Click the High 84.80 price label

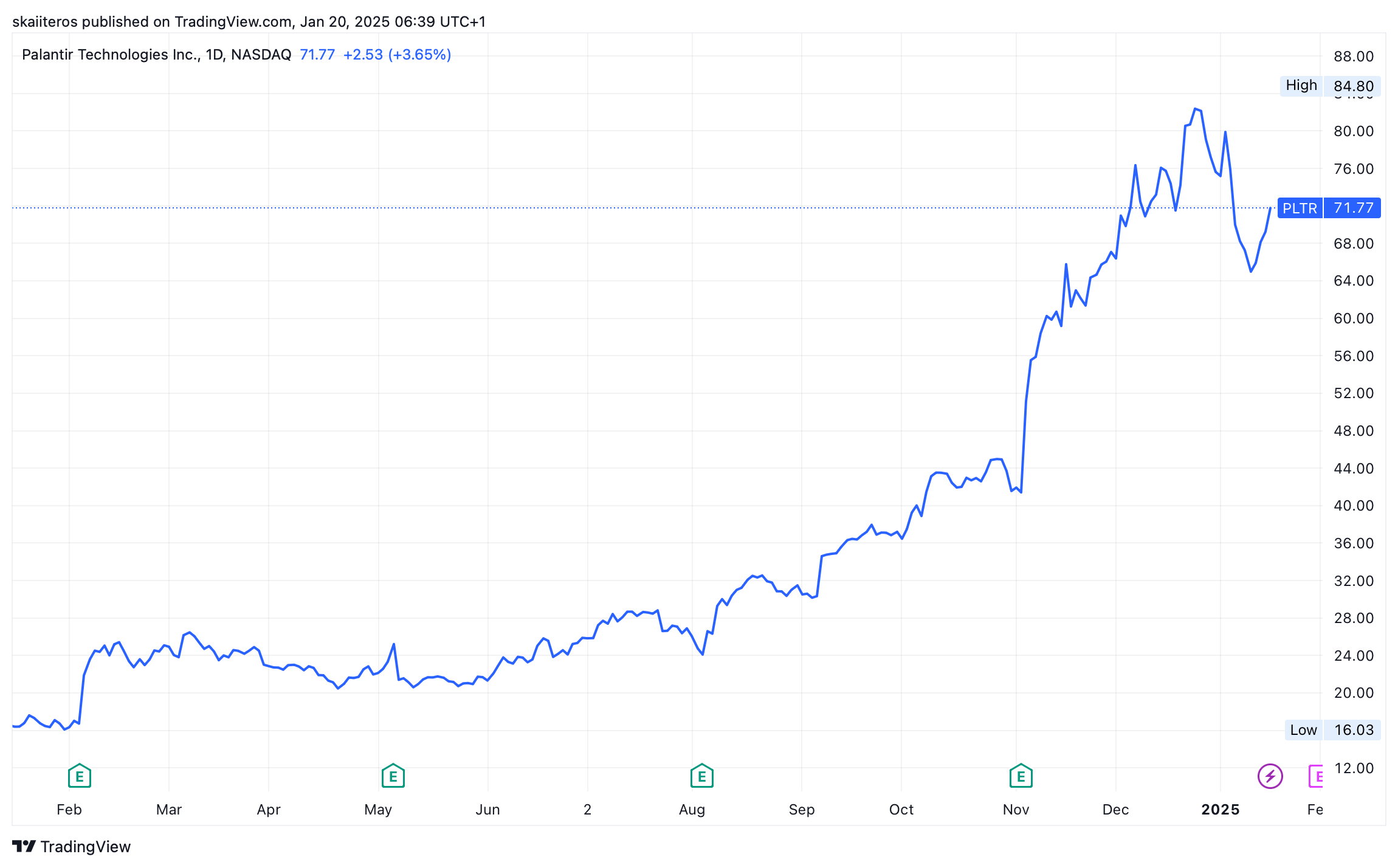1330,86
